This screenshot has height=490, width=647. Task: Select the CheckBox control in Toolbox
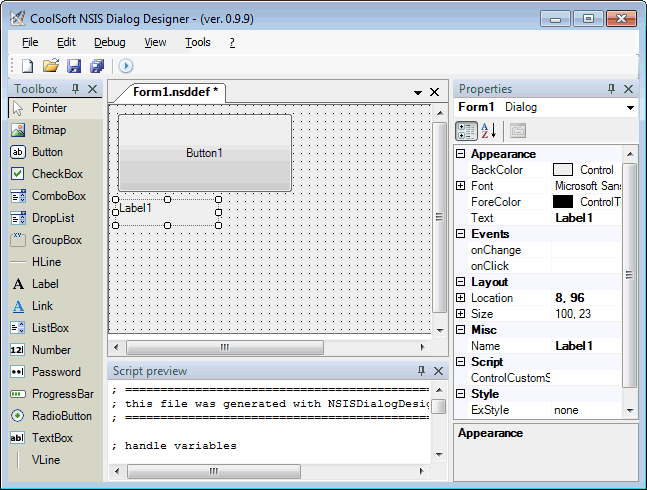[x=56, y=174]
